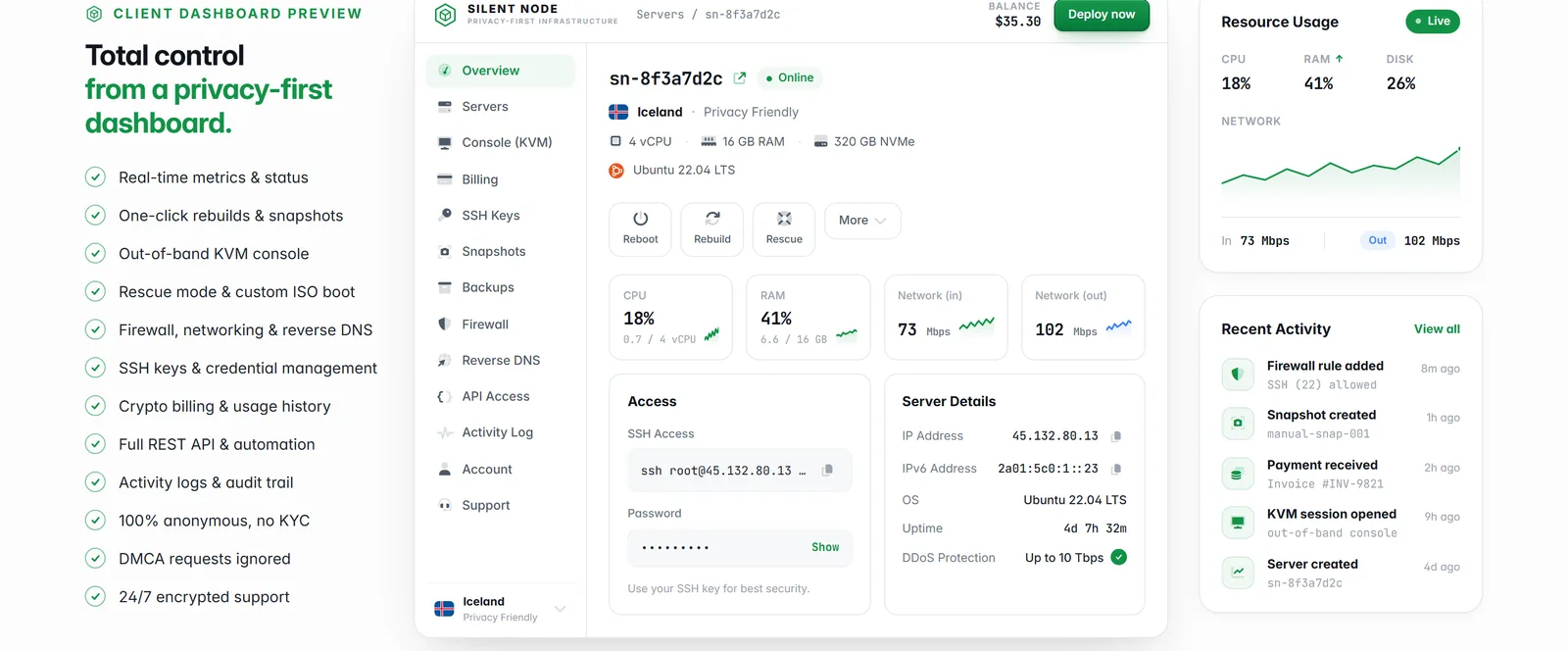Open the Snapshots sidebar item
This screenshot has width=1568, height=651.
(501, 252)
